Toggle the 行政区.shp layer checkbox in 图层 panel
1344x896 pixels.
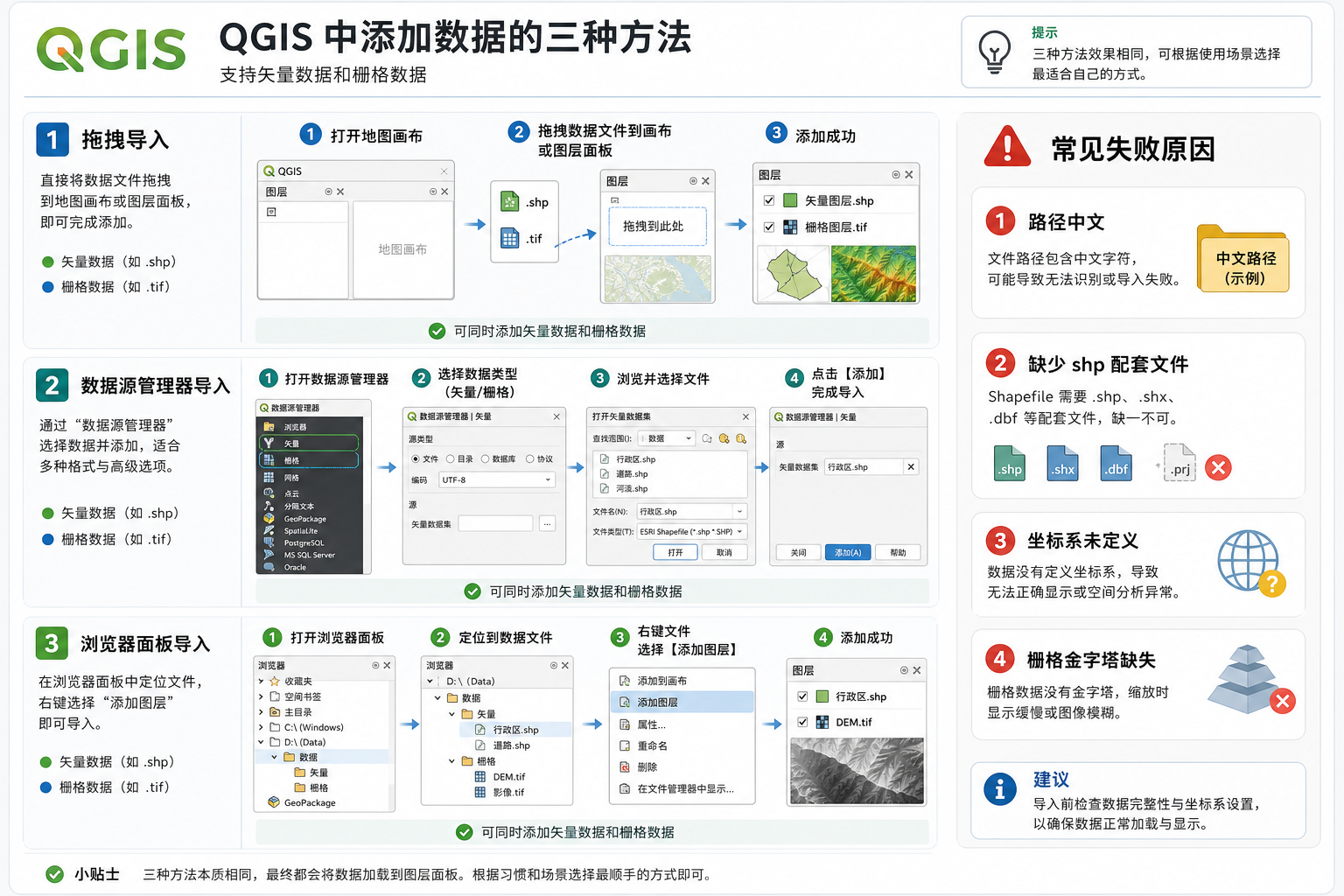802,696
